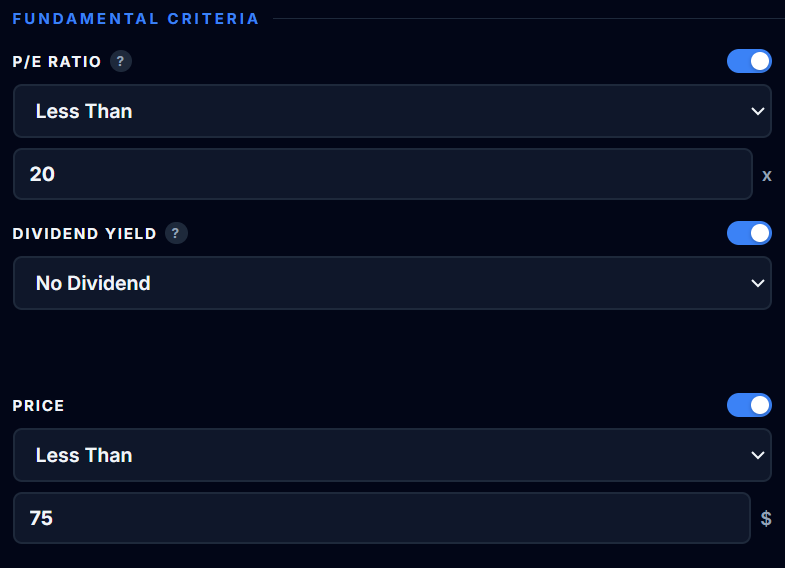Screen dimensions: 785x568
Task: Open the P/E Ratio 'Less Than' dropdown
Action: pyautogui.click(x=380, y=111)
